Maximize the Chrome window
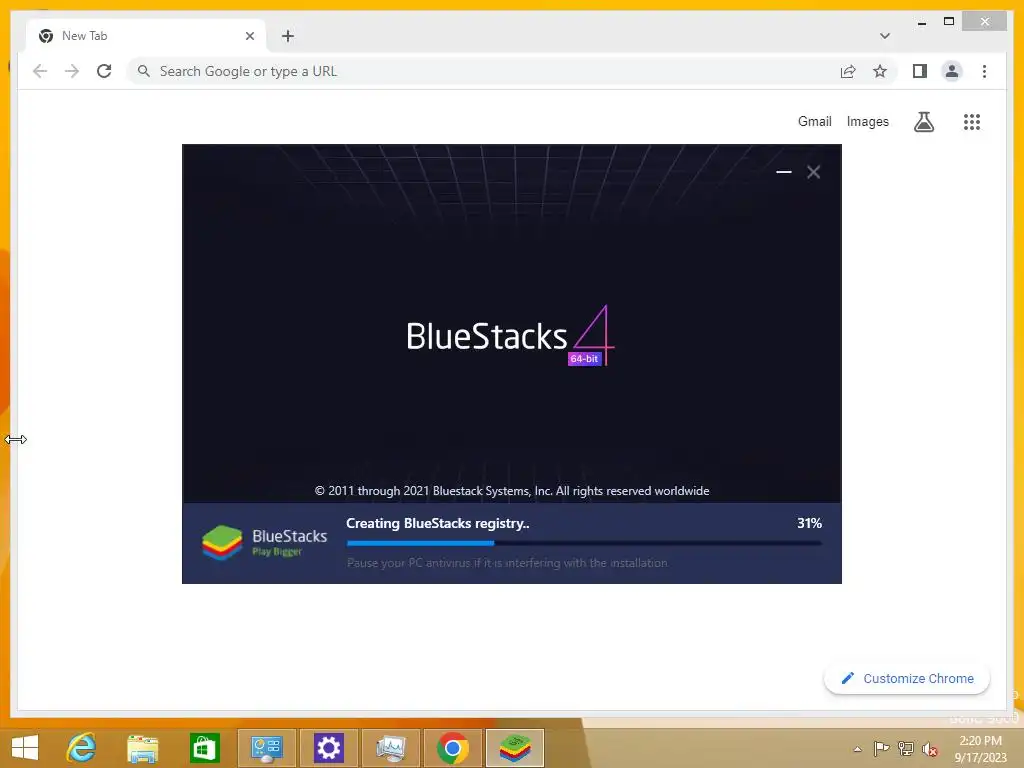This screenshot has width=1024, height=768. pyautogui.click(x=949, y=22)
